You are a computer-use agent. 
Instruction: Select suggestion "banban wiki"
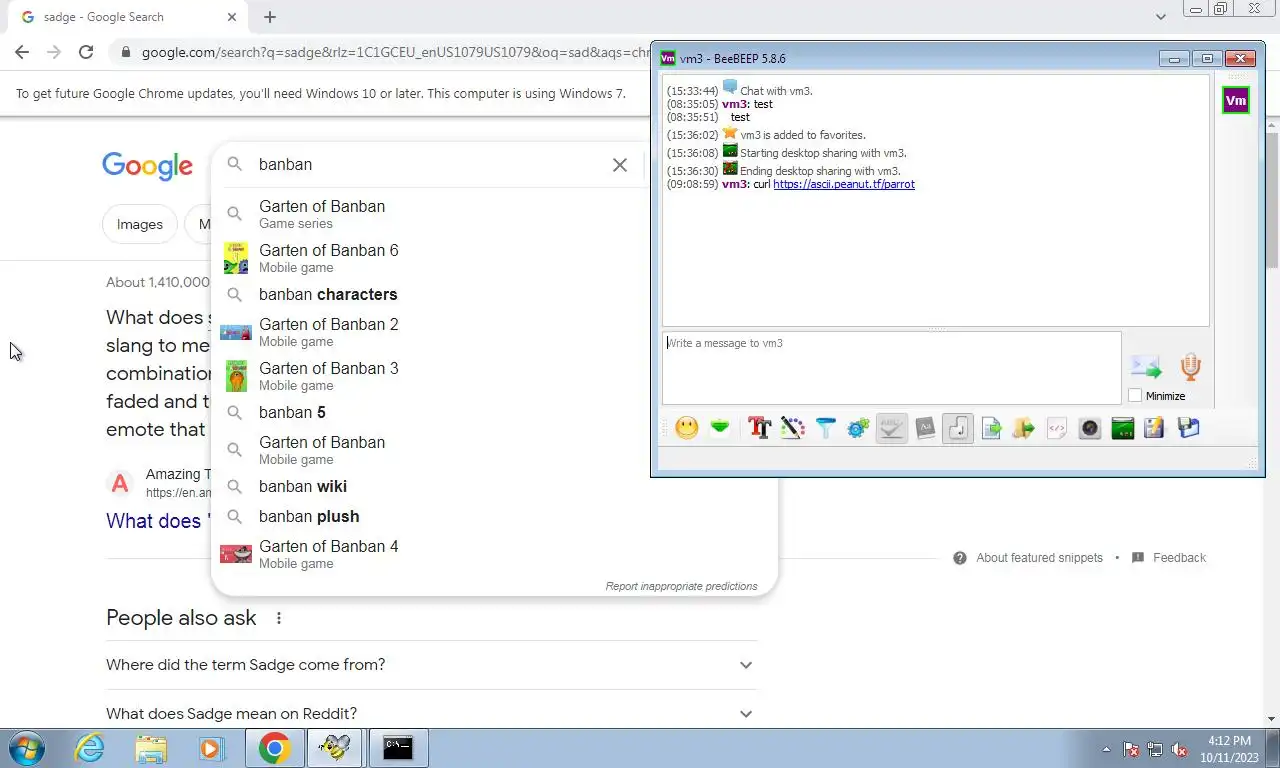[x=495, y=487]
